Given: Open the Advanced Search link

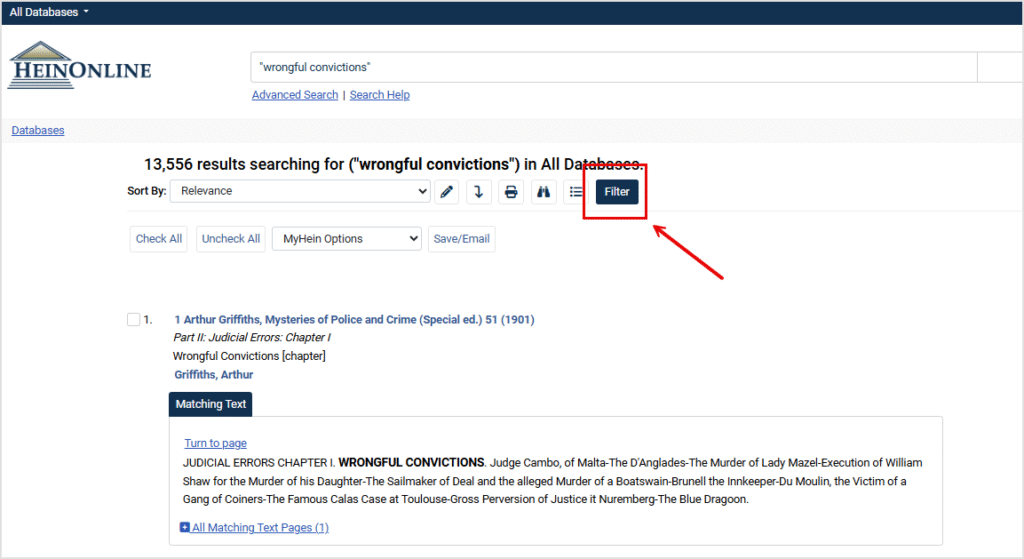Looking at the screenshot, I should (x=295, y=95).
